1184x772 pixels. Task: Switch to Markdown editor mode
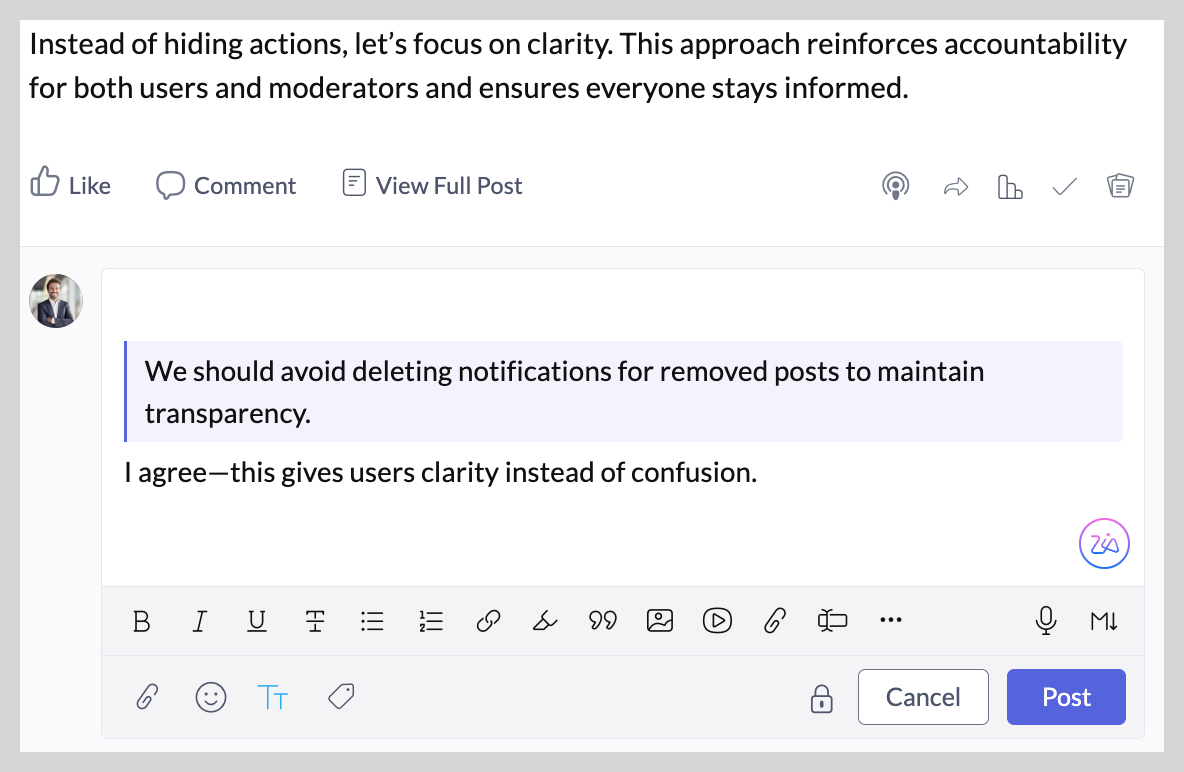point(1104,621)
